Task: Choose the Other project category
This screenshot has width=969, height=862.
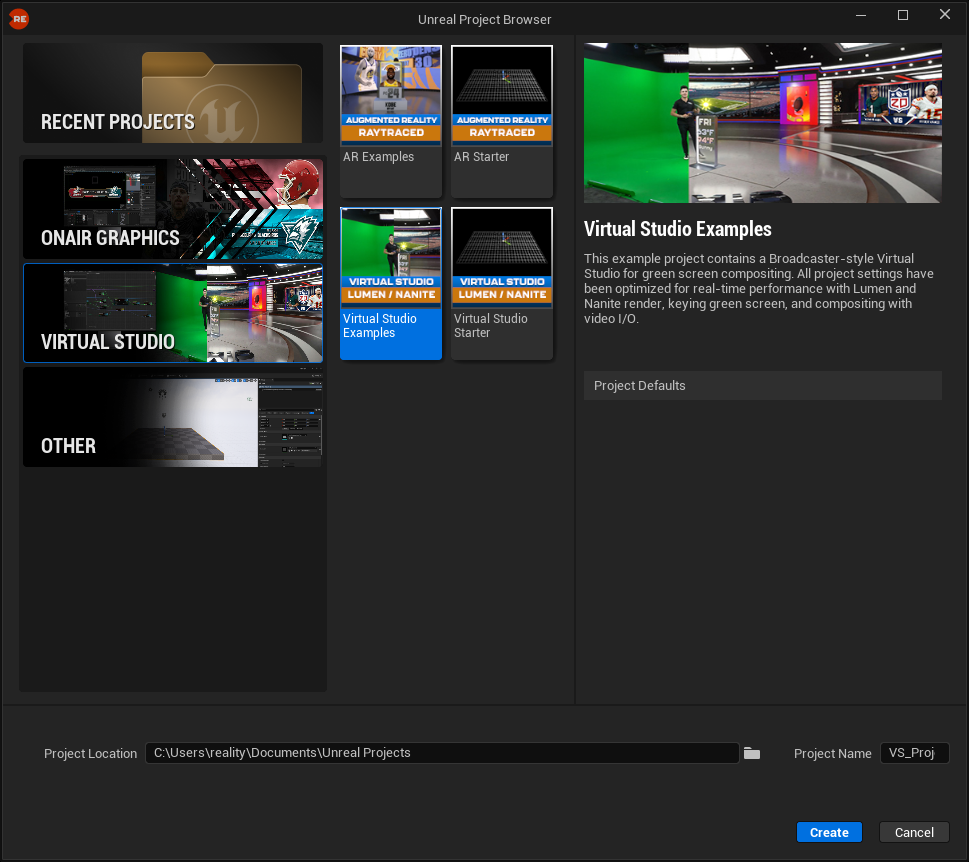Action: point(173,417)
